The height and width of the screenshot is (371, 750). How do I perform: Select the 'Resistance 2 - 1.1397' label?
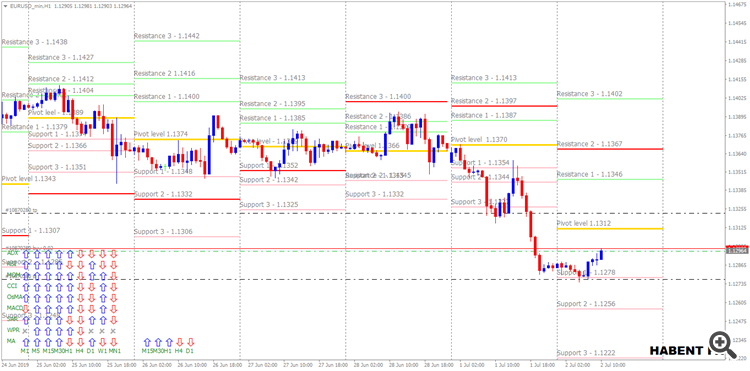[484, 101]
